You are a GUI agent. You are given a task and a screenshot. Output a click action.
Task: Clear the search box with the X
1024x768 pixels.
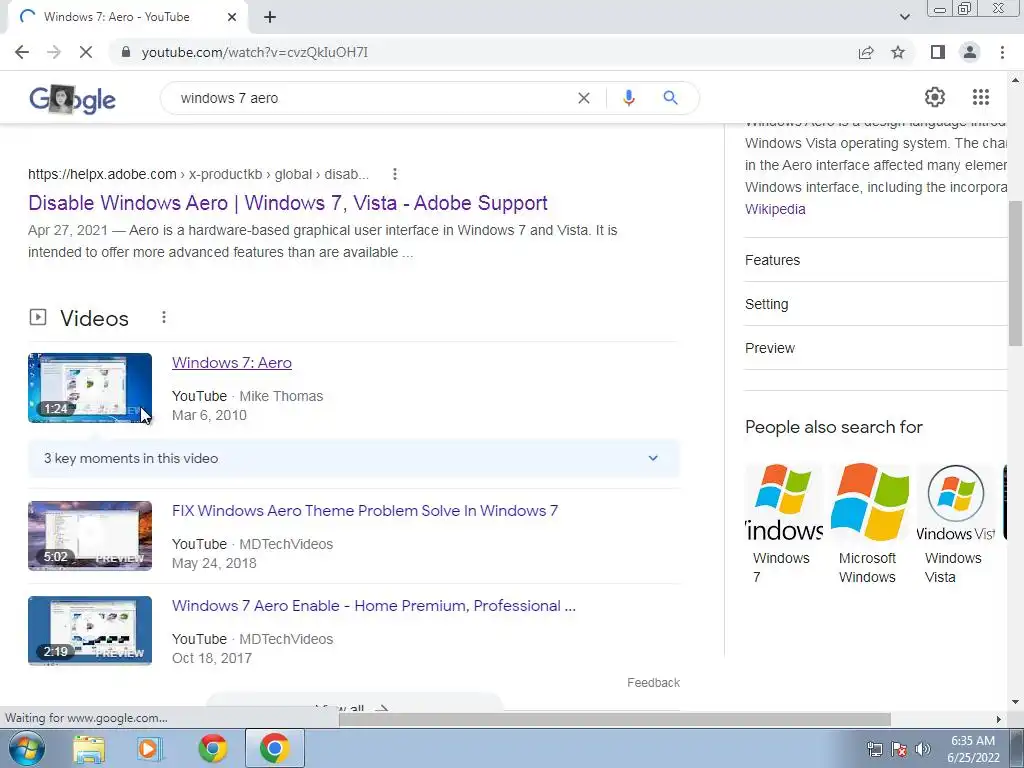[584, 98]
